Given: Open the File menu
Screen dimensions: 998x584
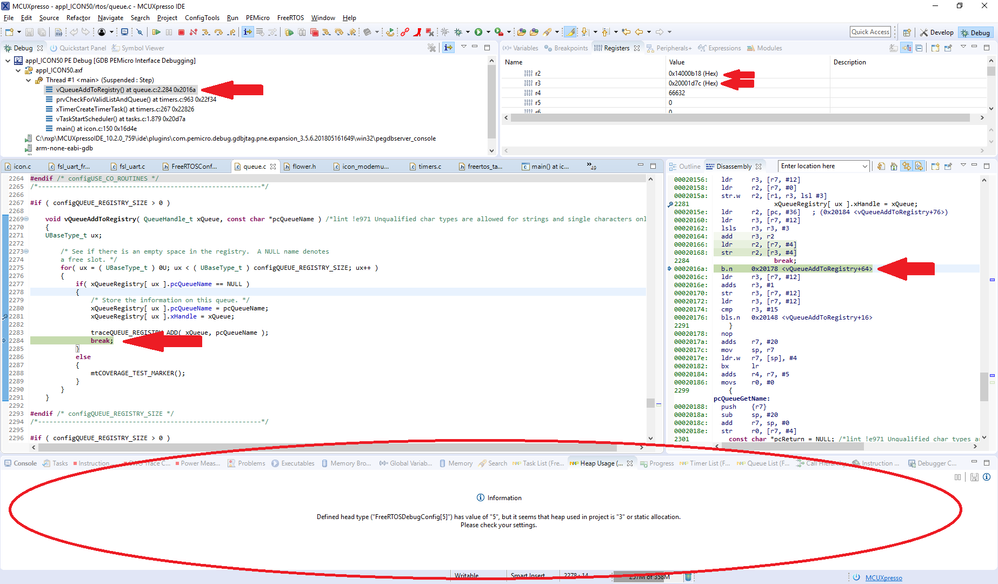Looking at the screenshot, I should pyautogui.click(x=8, y=18).
